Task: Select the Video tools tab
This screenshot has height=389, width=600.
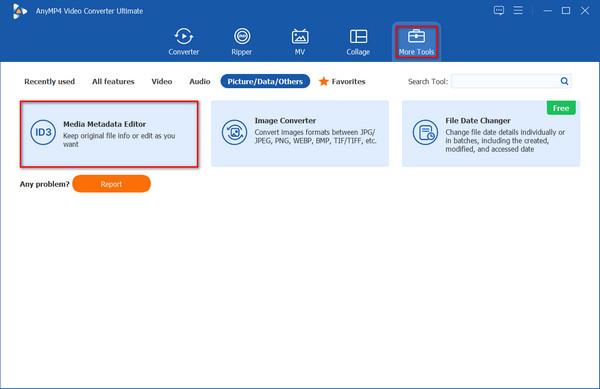Action: pyautogui.click(x=161, y=81)
